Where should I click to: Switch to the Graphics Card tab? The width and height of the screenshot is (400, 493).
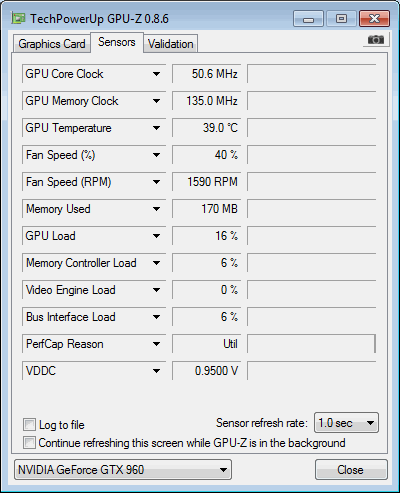52,44
